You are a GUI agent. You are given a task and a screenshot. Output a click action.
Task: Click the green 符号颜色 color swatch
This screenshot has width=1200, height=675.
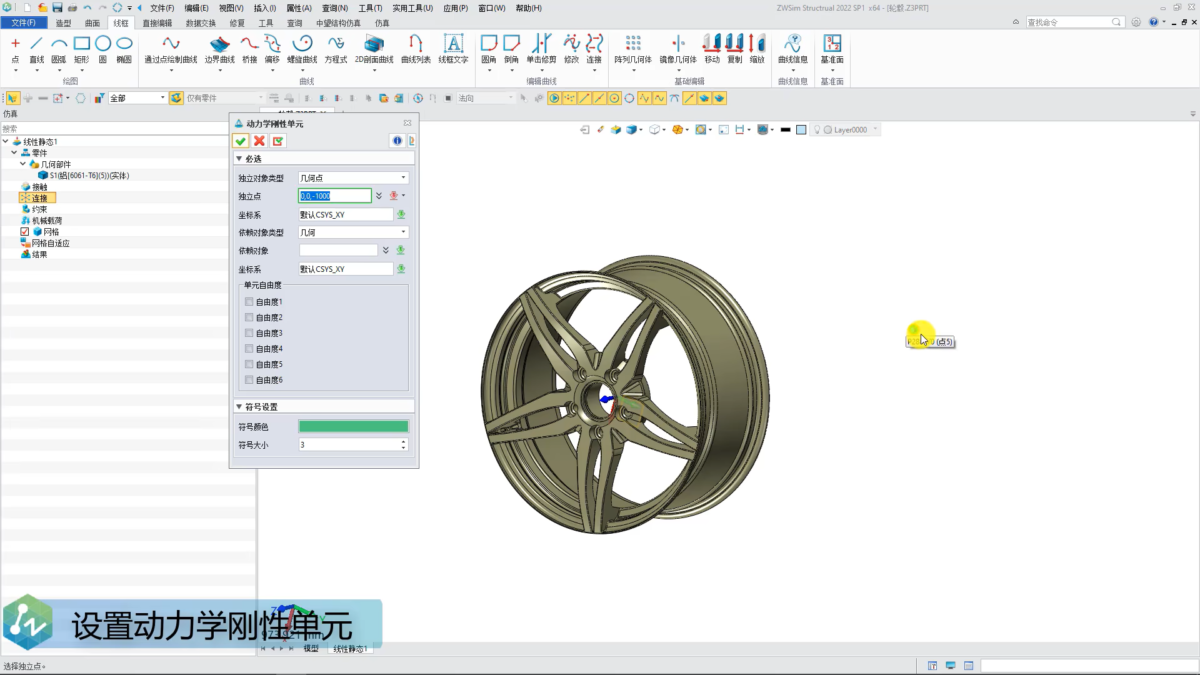353,427
